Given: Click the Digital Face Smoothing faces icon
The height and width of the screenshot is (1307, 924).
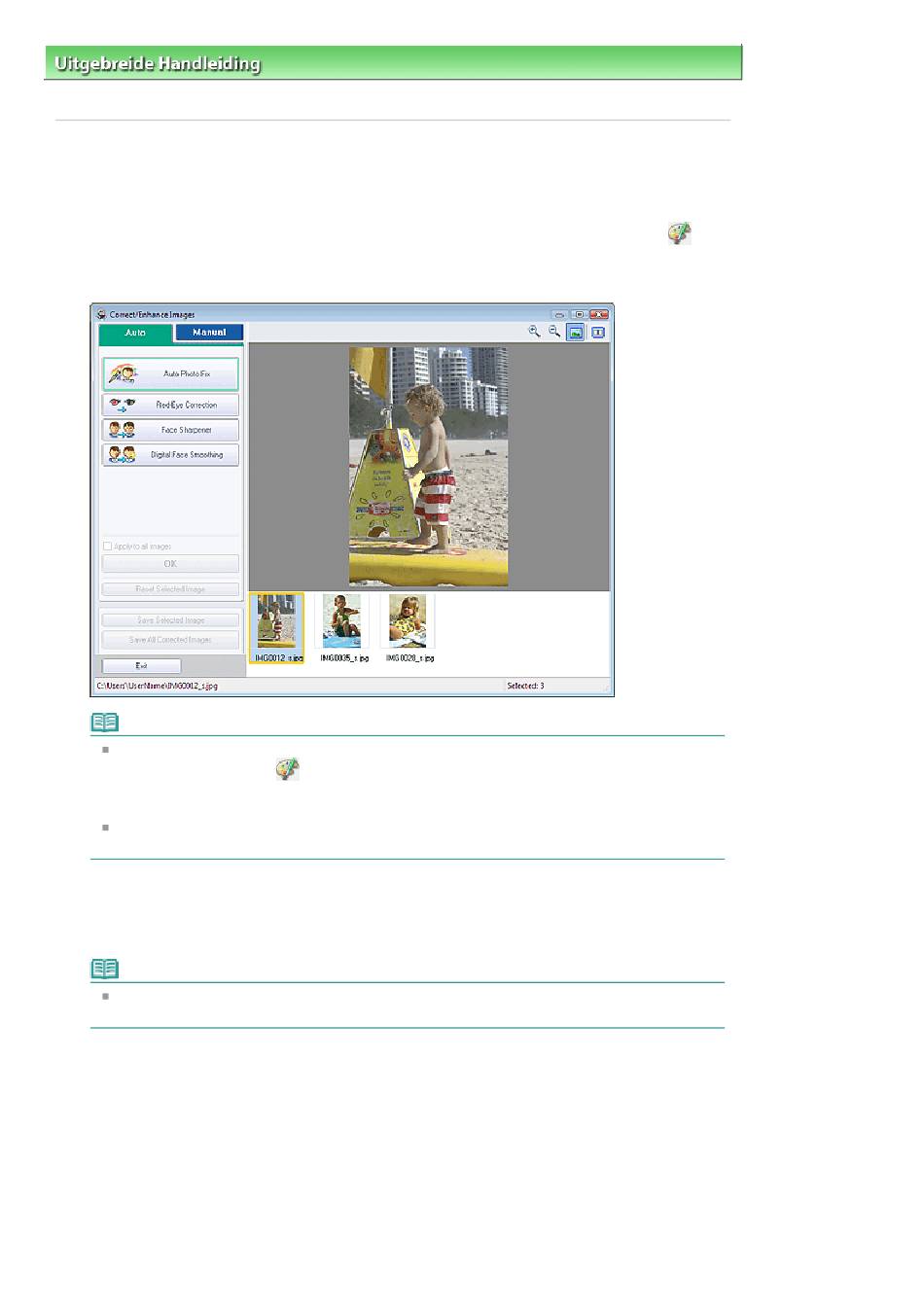Looking at the screenshot, I should pyautogui.click(x=123, y=454).
